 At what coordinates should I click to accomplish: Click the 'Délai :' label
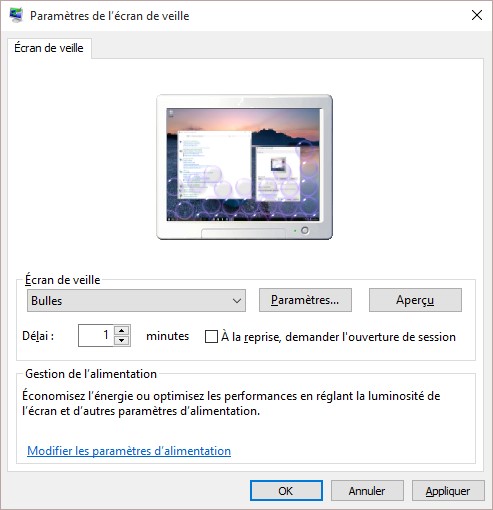click(x=38, y=336)
